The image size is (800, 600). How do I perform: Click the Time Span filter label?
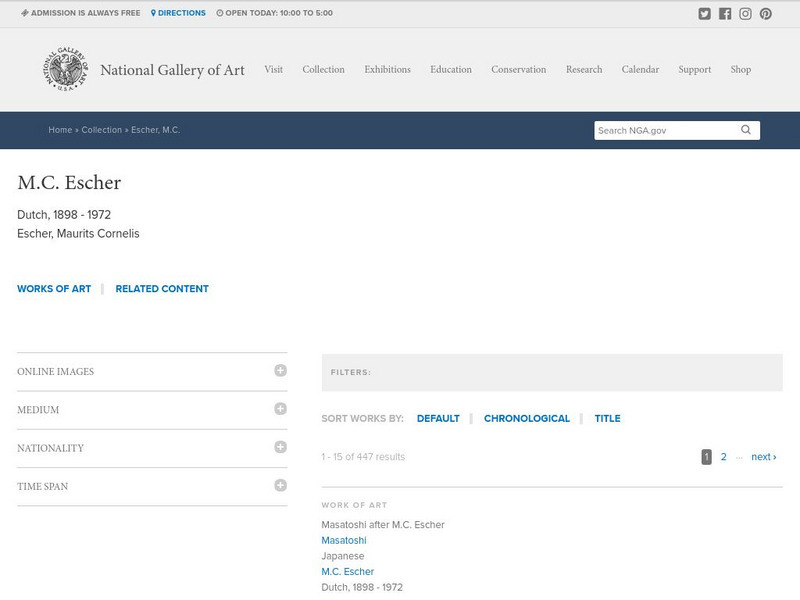[42, 486]
